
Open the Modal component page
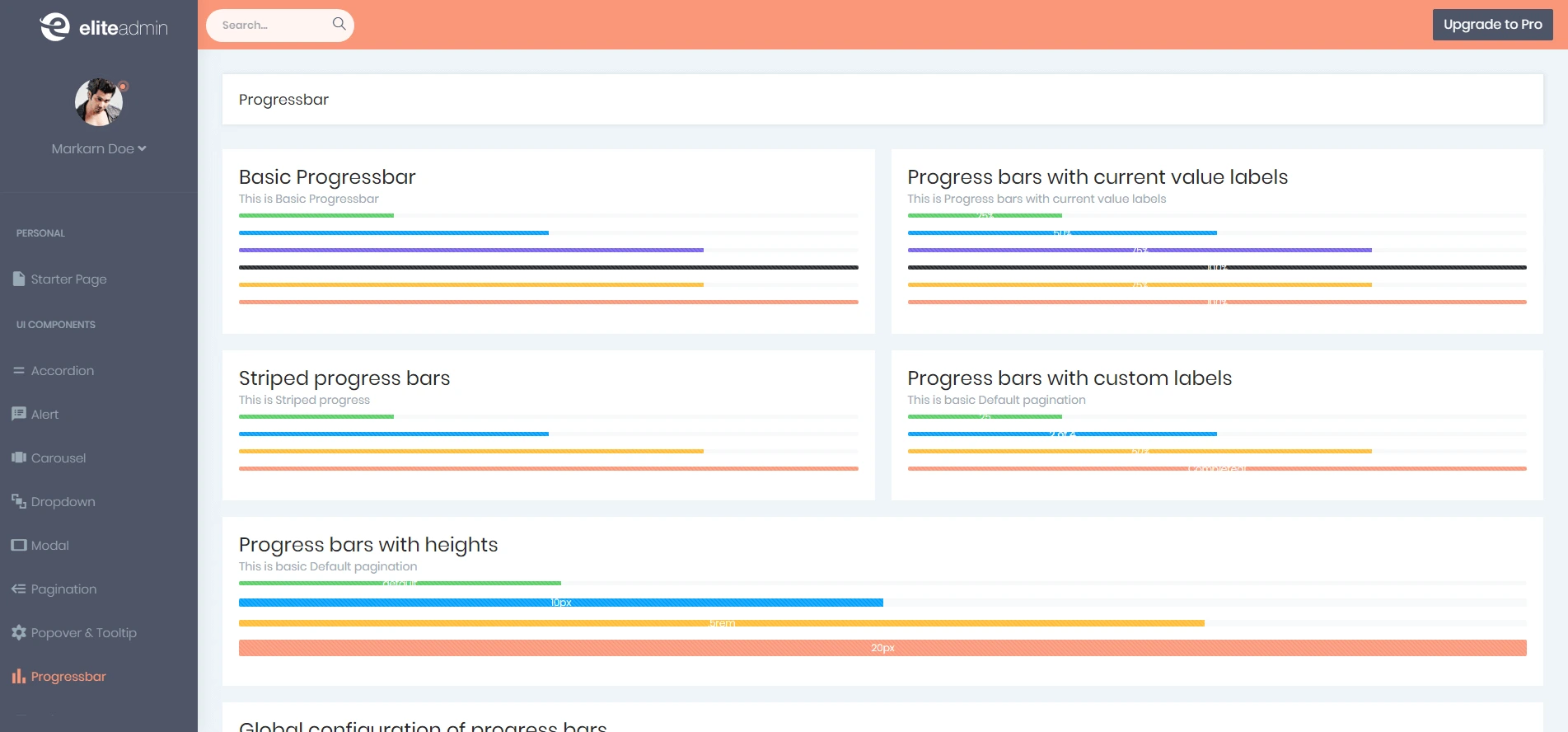(x=50, y=545)
